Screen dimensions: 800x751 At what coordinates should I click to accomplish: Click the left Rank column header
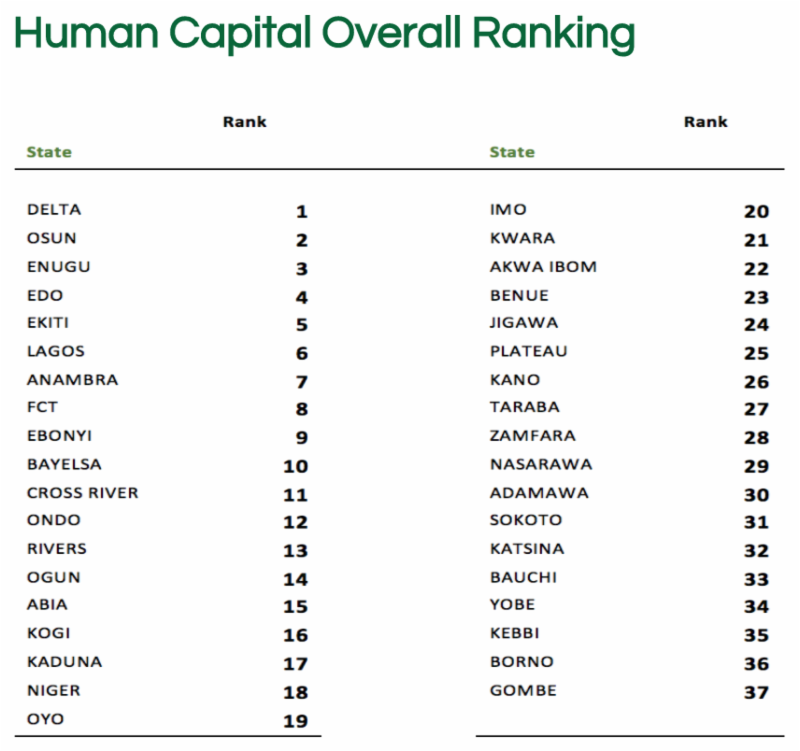tap(244, 122)
